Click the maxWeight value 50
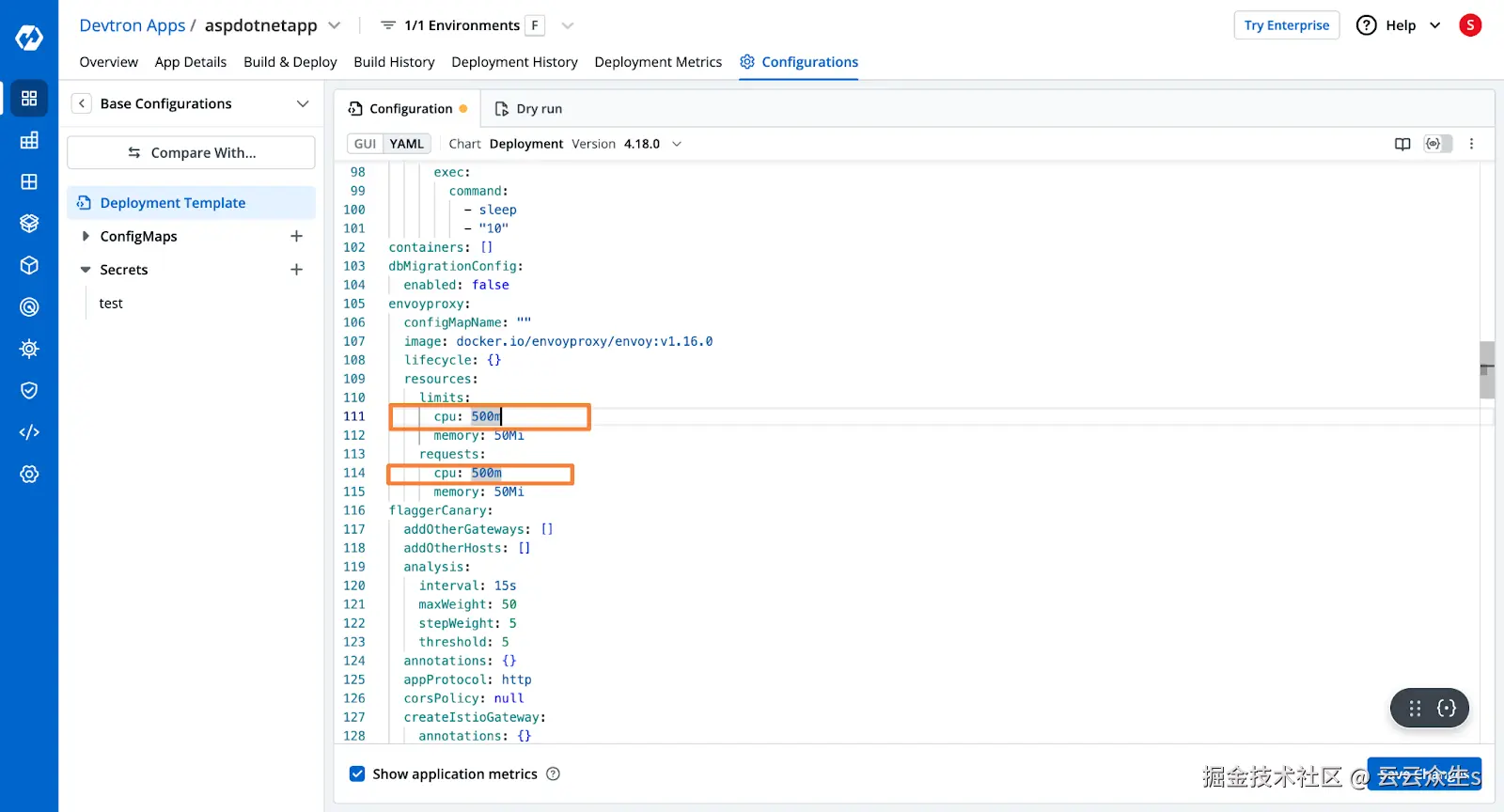 coord(509,604)
